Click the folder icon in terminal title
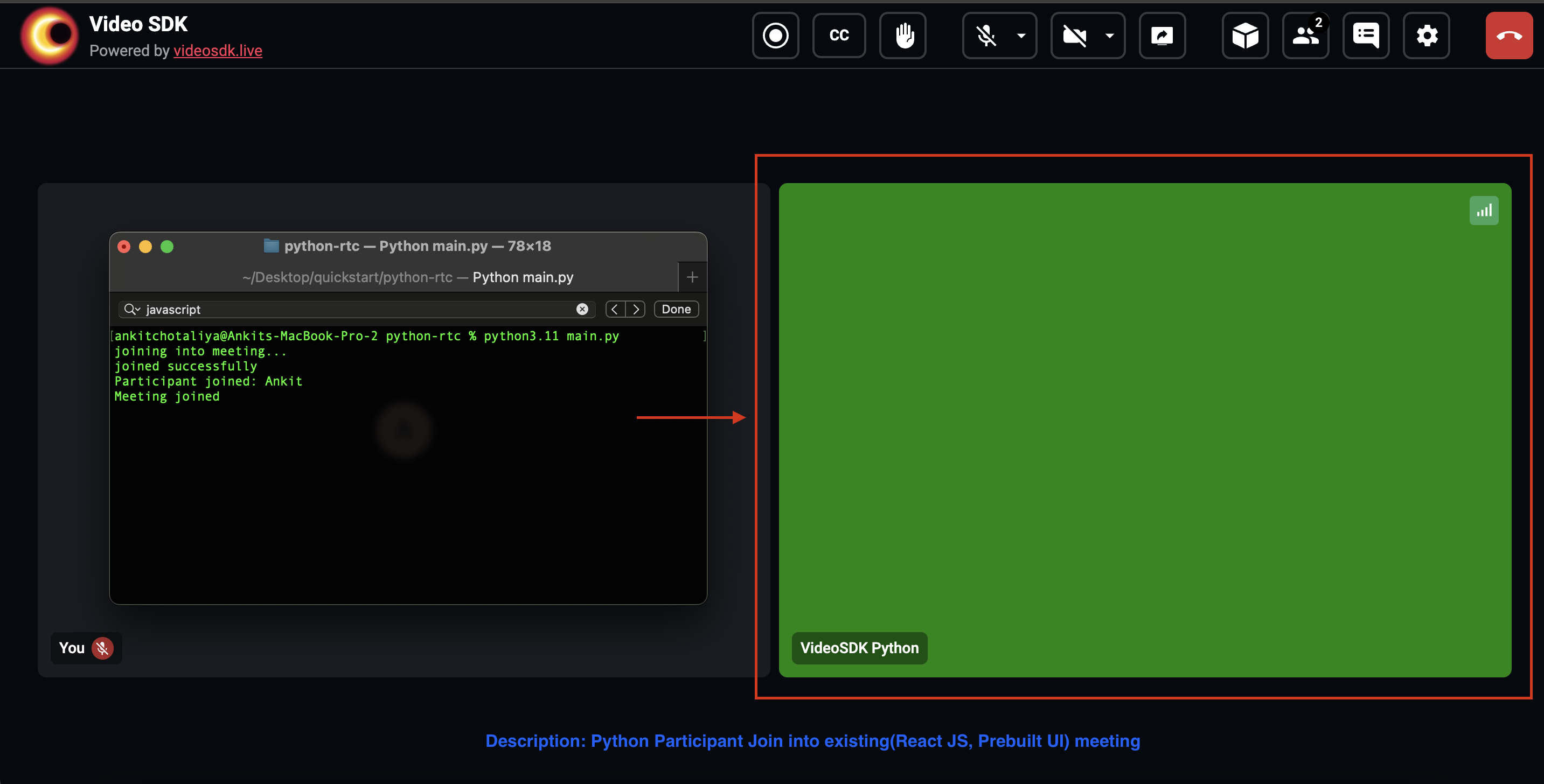1544x784 pixels. click(272, 246)
